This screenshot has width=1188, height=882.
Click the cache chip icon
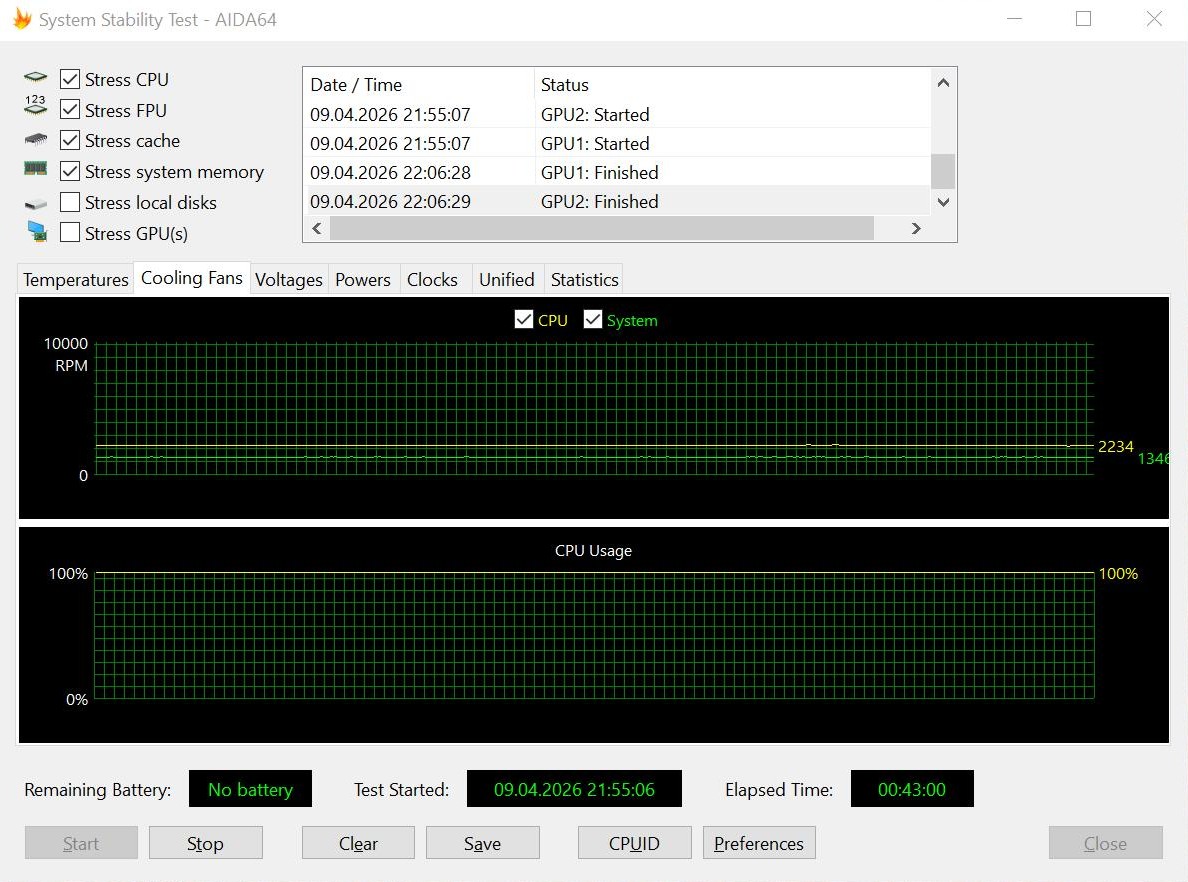coord(35,139)
